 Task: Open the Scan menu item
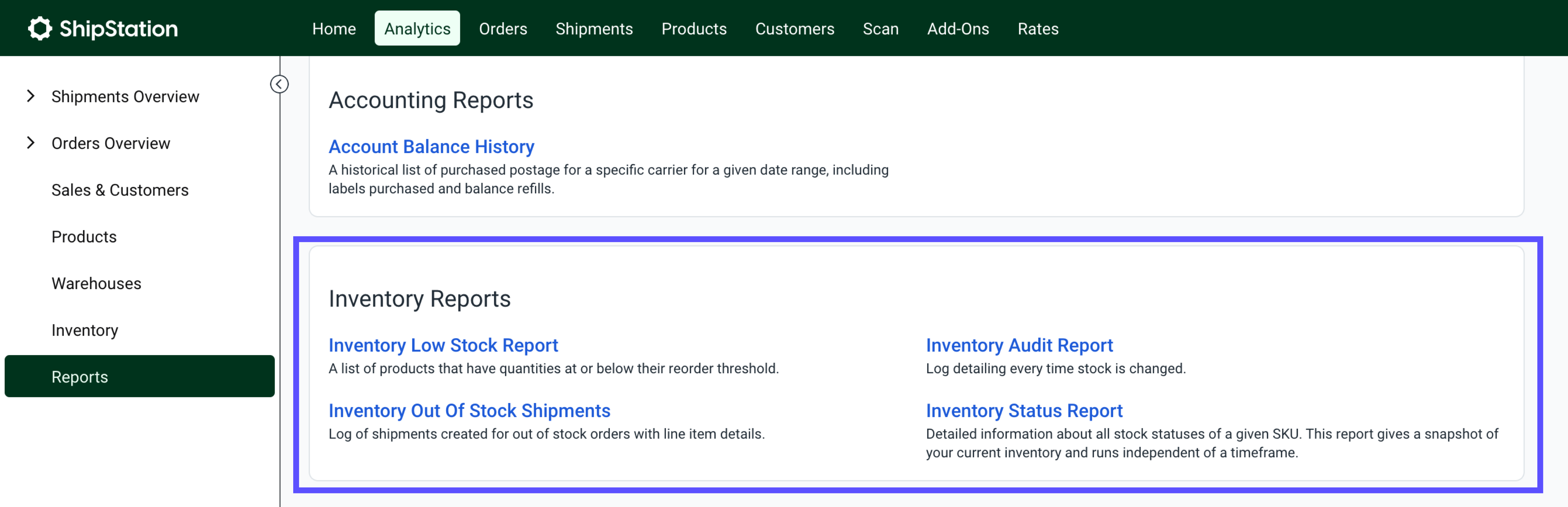pos(881,28)
